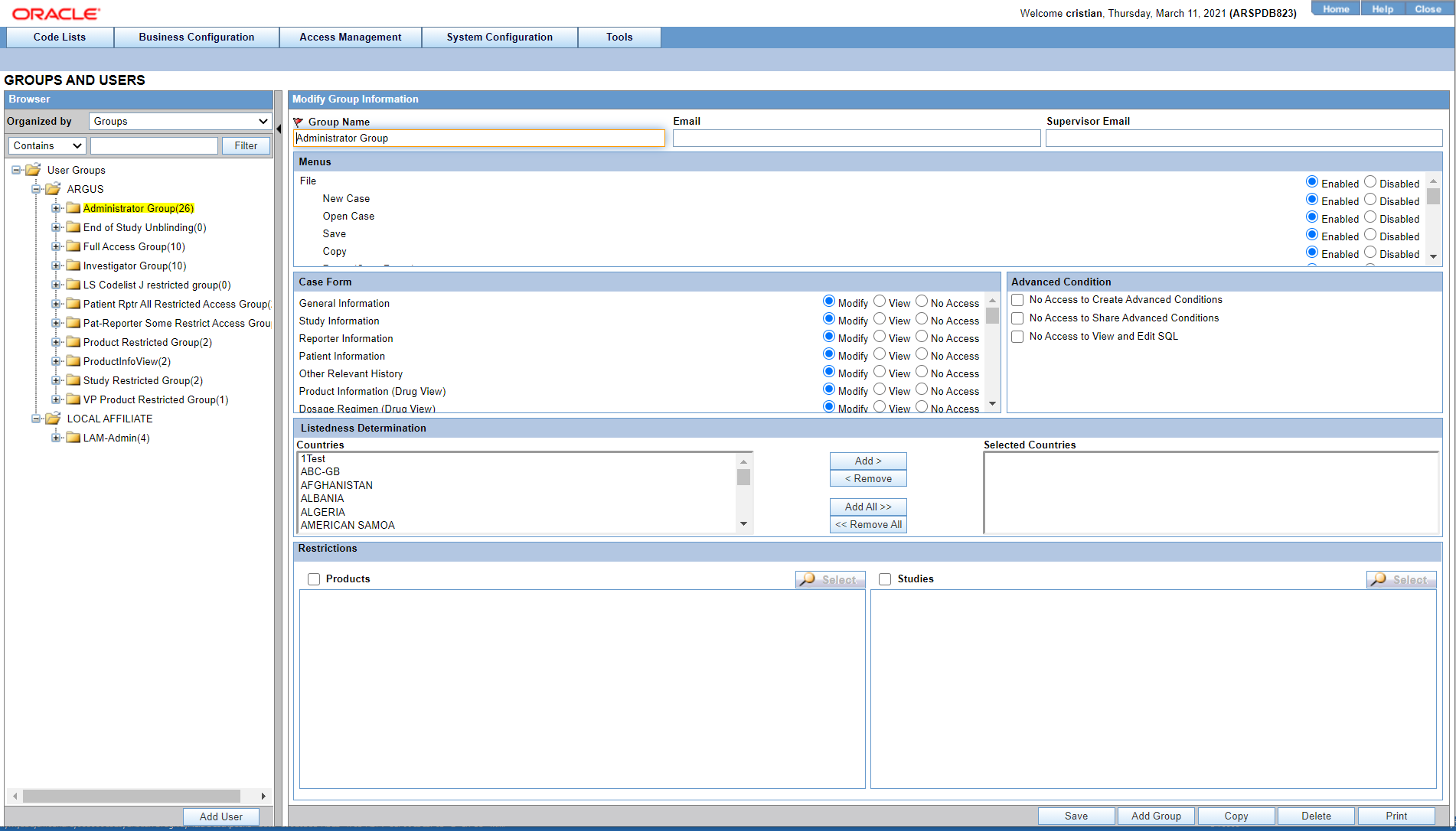1456x831 pixels.
Task: Click the End of Study Unblinding folder icon
Action: (73, 227)
